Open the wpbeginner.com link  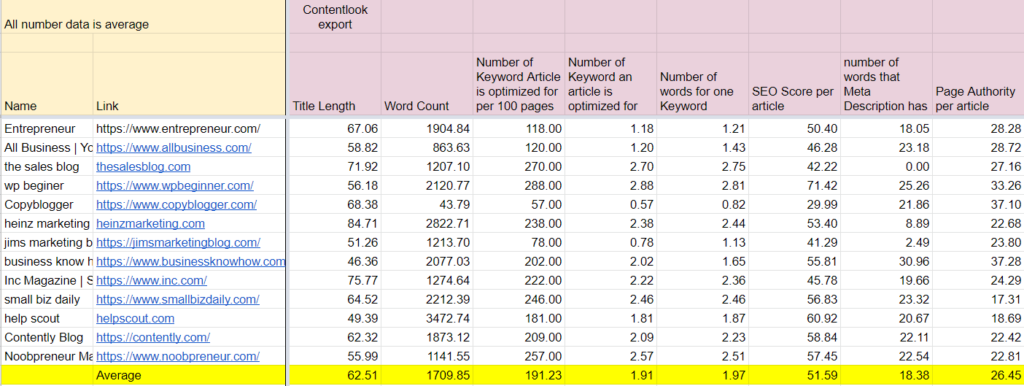(175, 185)
